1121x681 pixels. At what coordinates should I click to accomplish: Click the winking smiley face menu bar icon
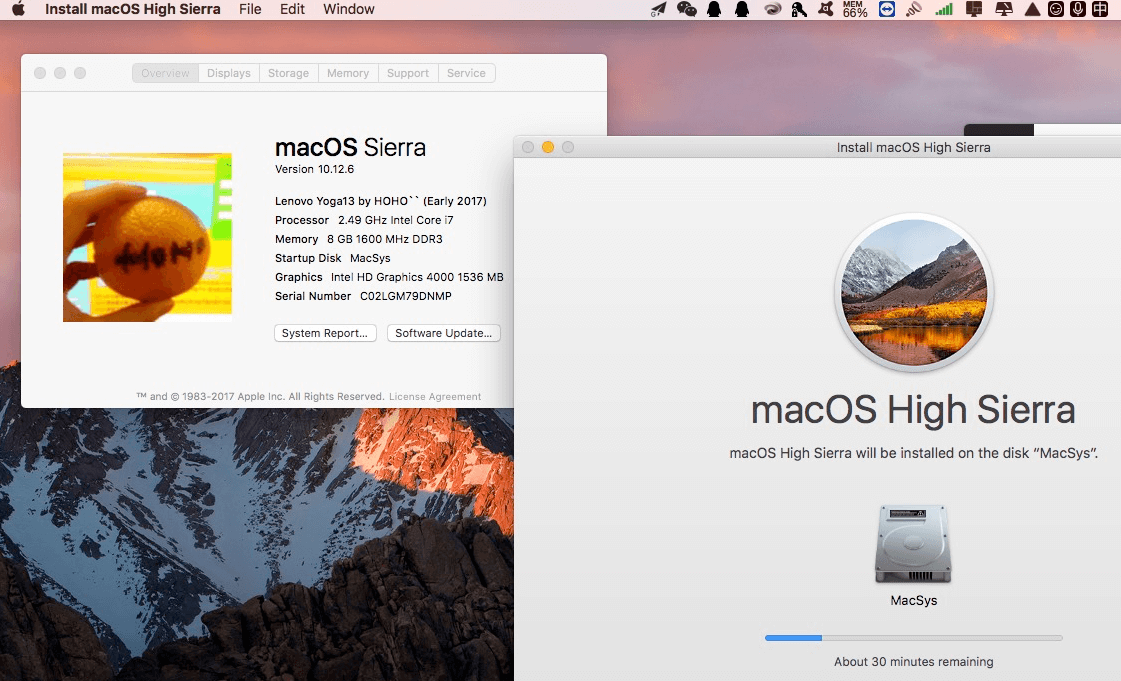pos(1055,9)
